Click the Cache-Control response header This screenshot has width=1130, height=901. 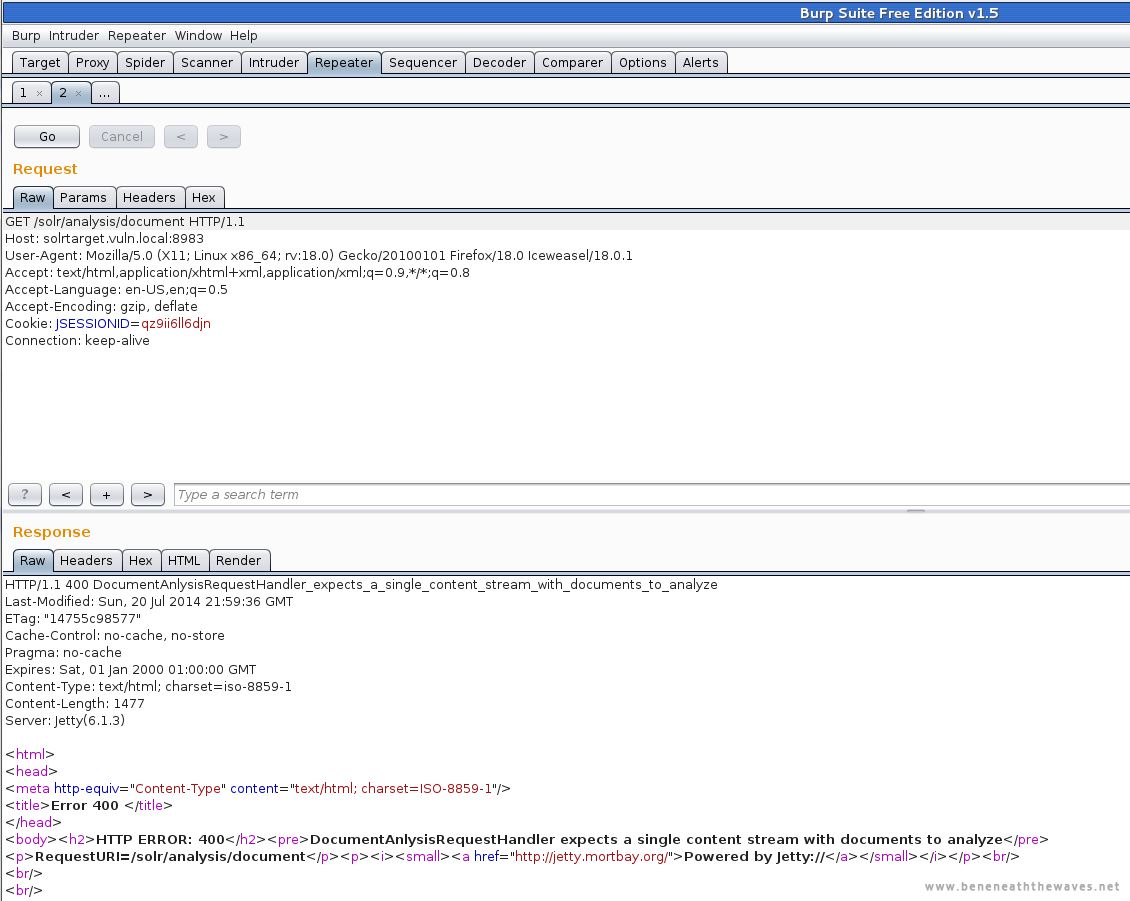115,636
